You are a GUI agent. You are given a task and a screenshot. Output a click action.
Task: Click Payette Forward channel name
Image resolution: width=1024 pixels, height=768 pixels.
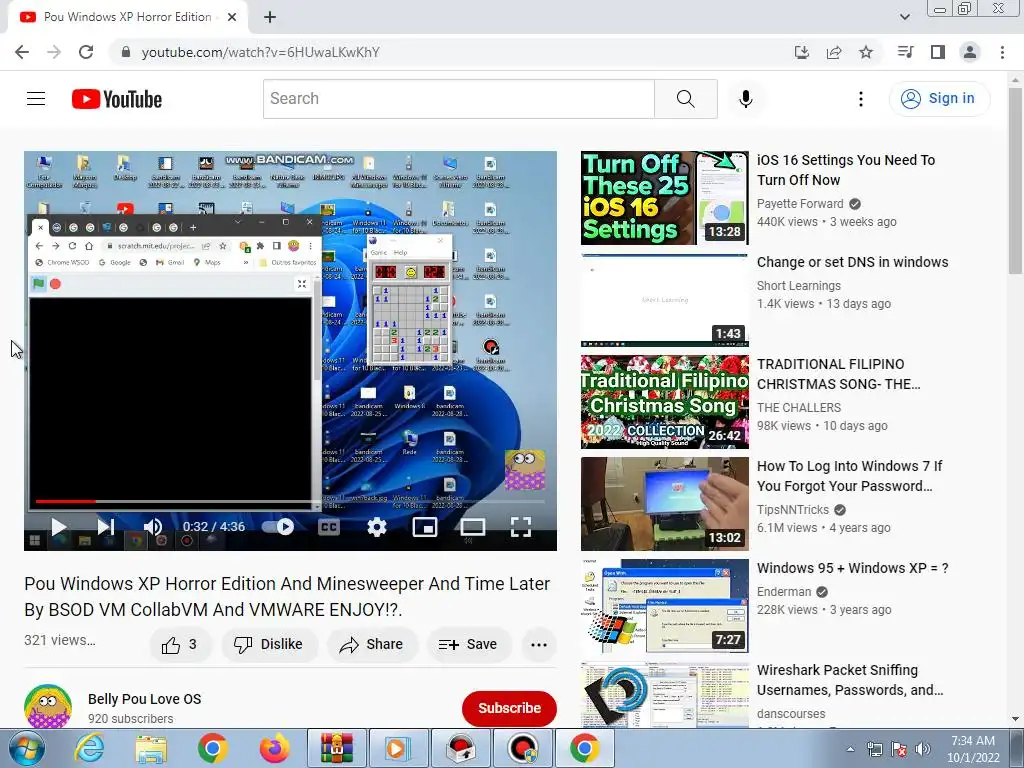point(800,204)
